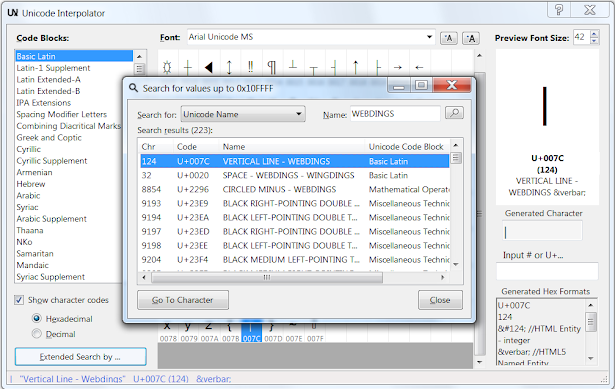Toggle Show character codes checkbox
Screen dimensions: 615x389
[x=19, y=300]
